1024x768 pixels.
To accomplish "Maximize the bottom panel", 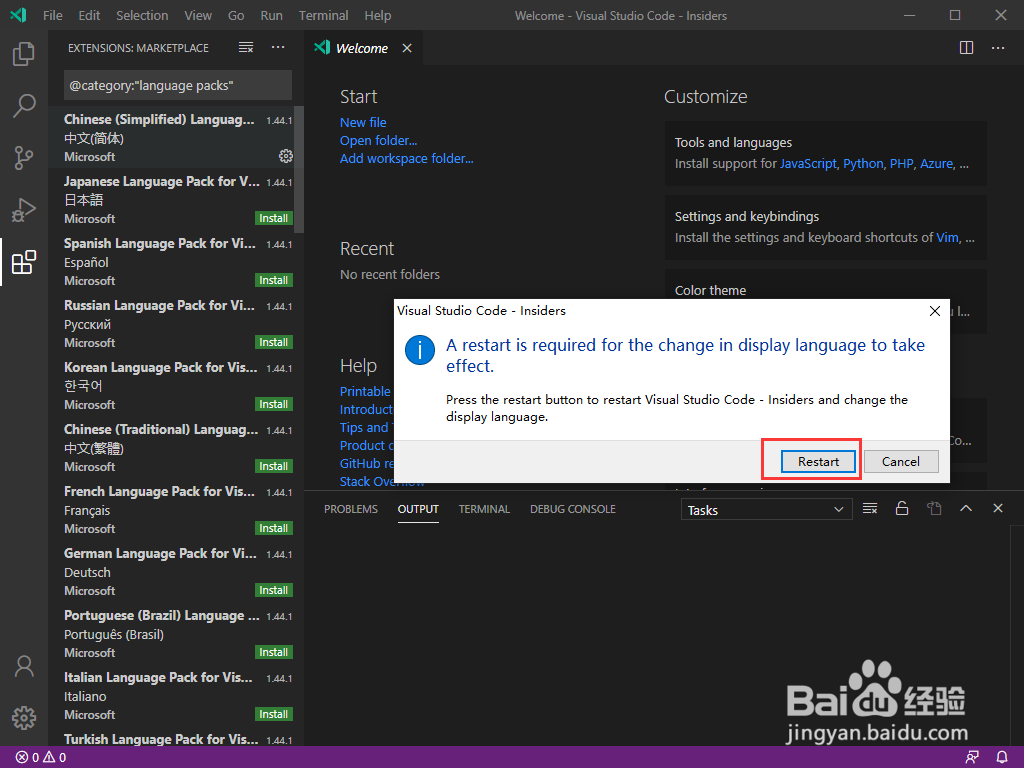I will (x=966, y=508).
